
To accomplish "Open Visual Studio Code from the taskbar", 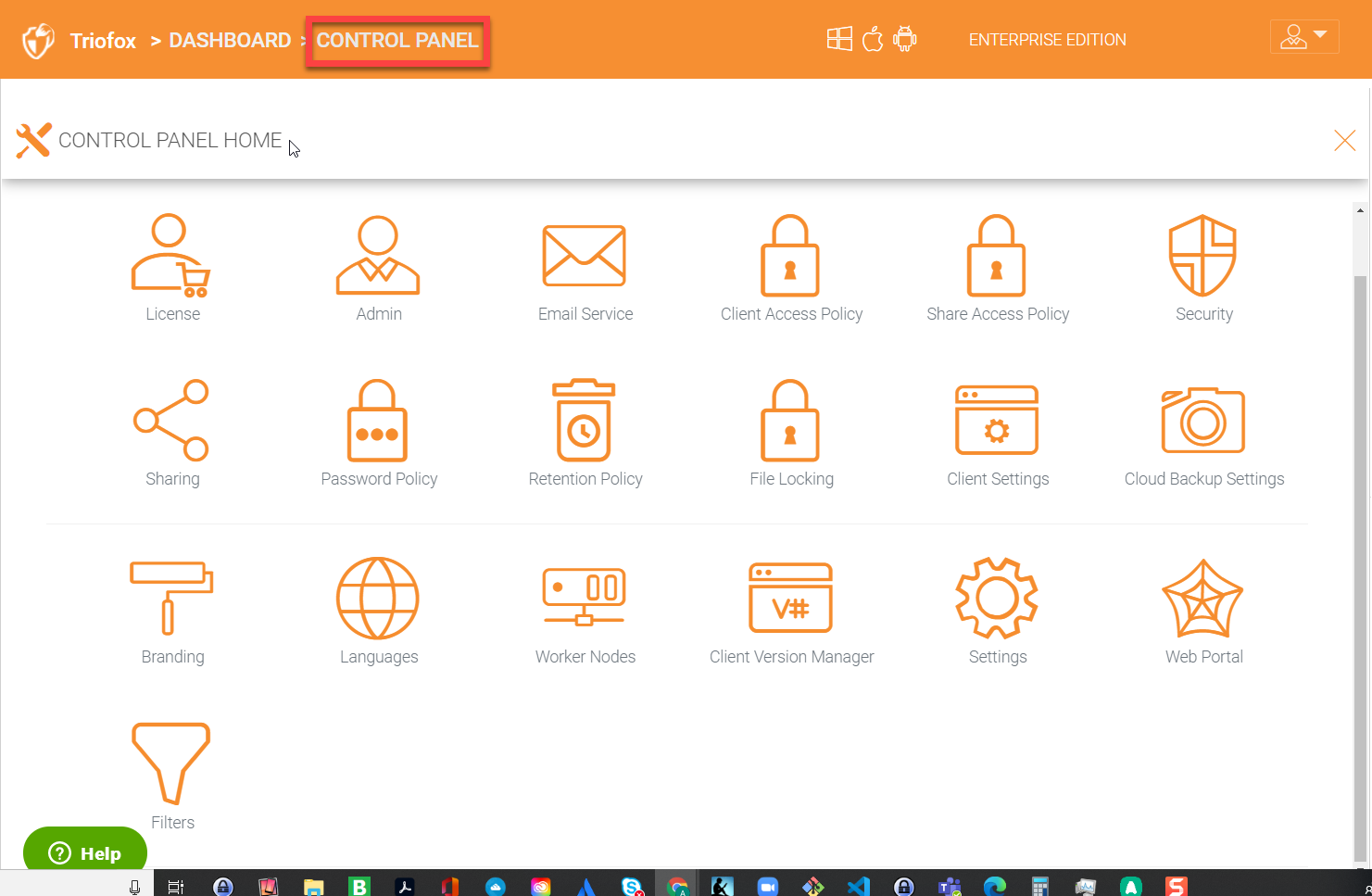I will coord(858,887).
